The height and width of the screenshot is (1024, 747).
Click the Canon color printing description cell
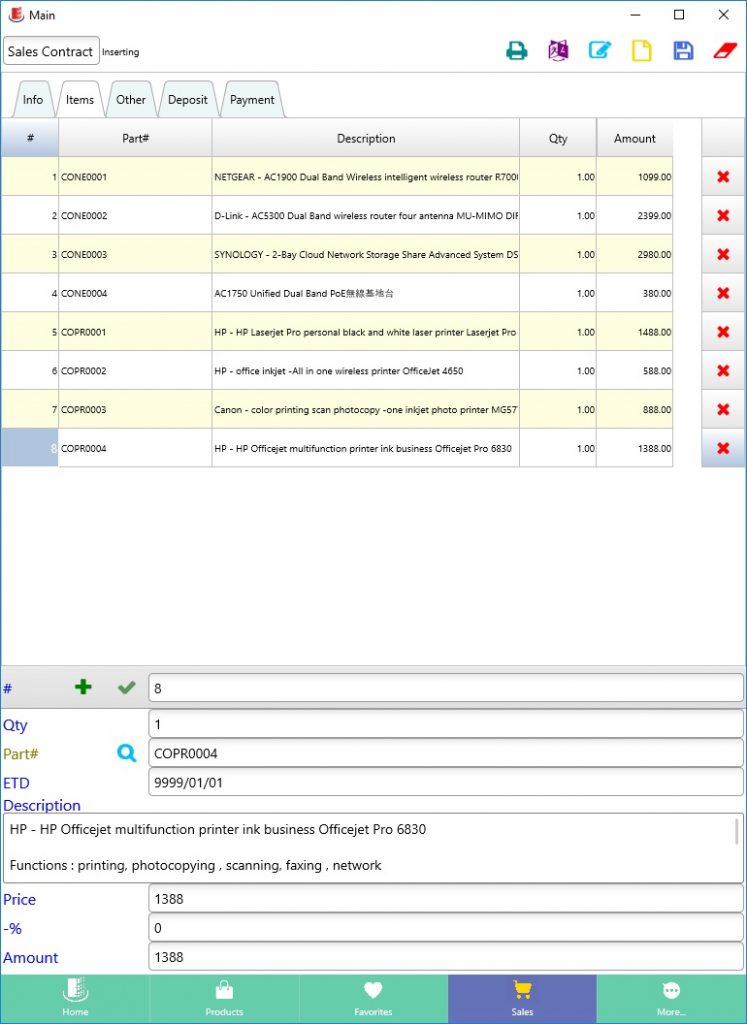[366, 409]
